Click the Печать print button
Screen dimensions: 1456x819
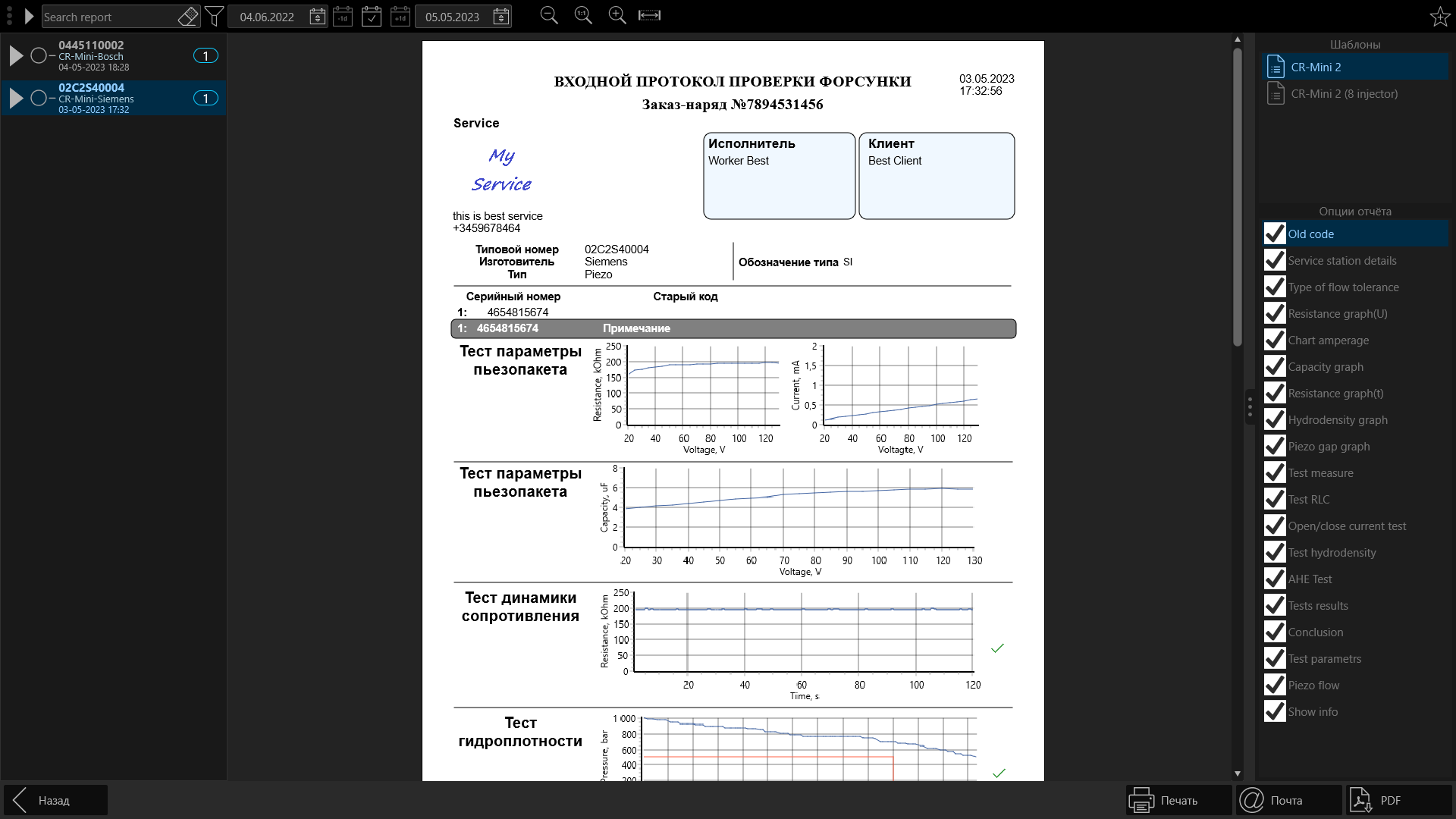tap(1178, 800)
